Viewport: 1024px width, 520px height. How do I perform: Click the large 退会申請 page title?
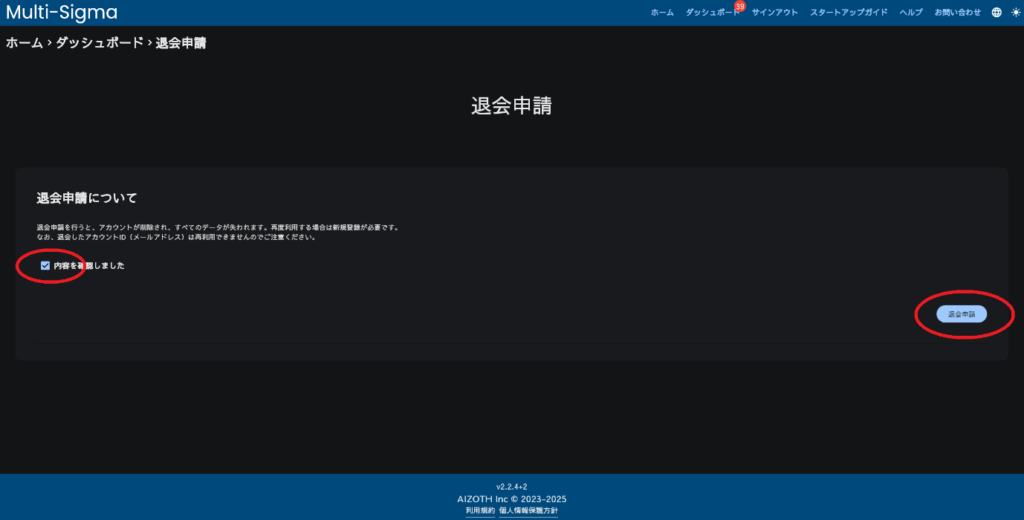(511, 106)
